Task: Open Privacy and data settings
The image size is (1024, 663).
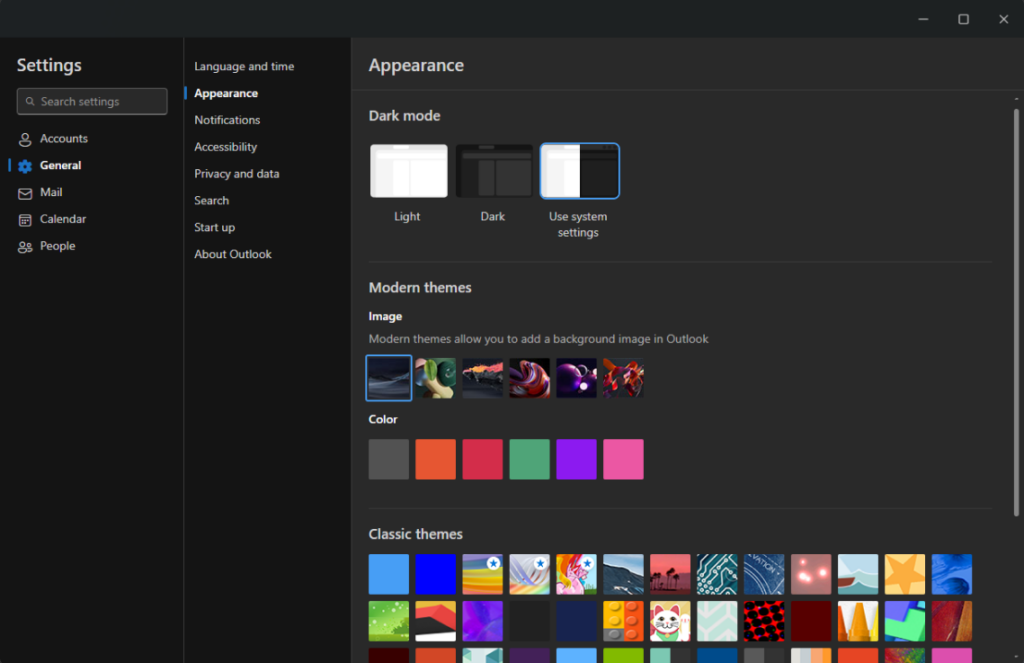Action: [236, 173]
